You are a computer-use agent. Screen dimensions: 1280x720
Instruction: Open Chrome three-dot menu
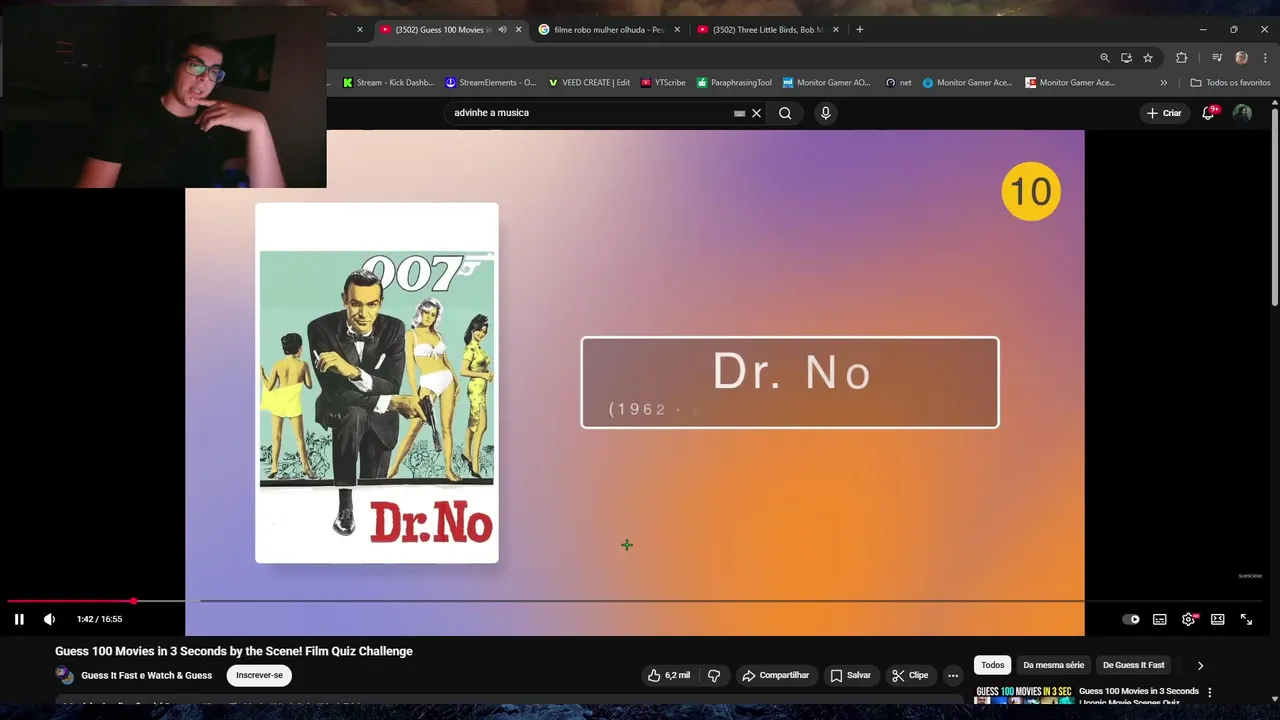[1265, 58]
